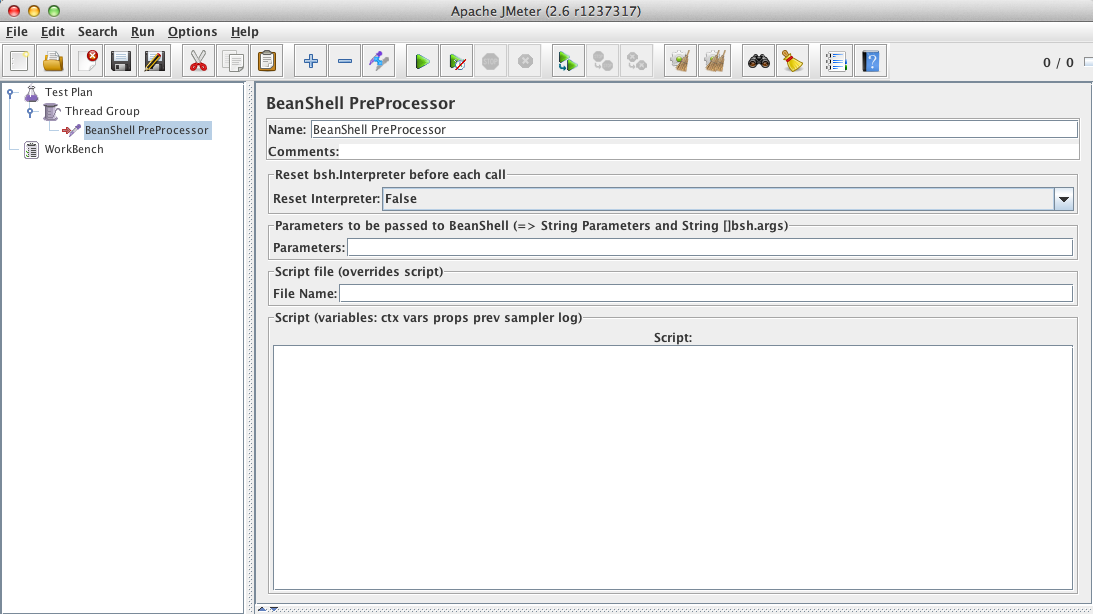Open Help with question mark icon
1093x614 pixels.
871,61
